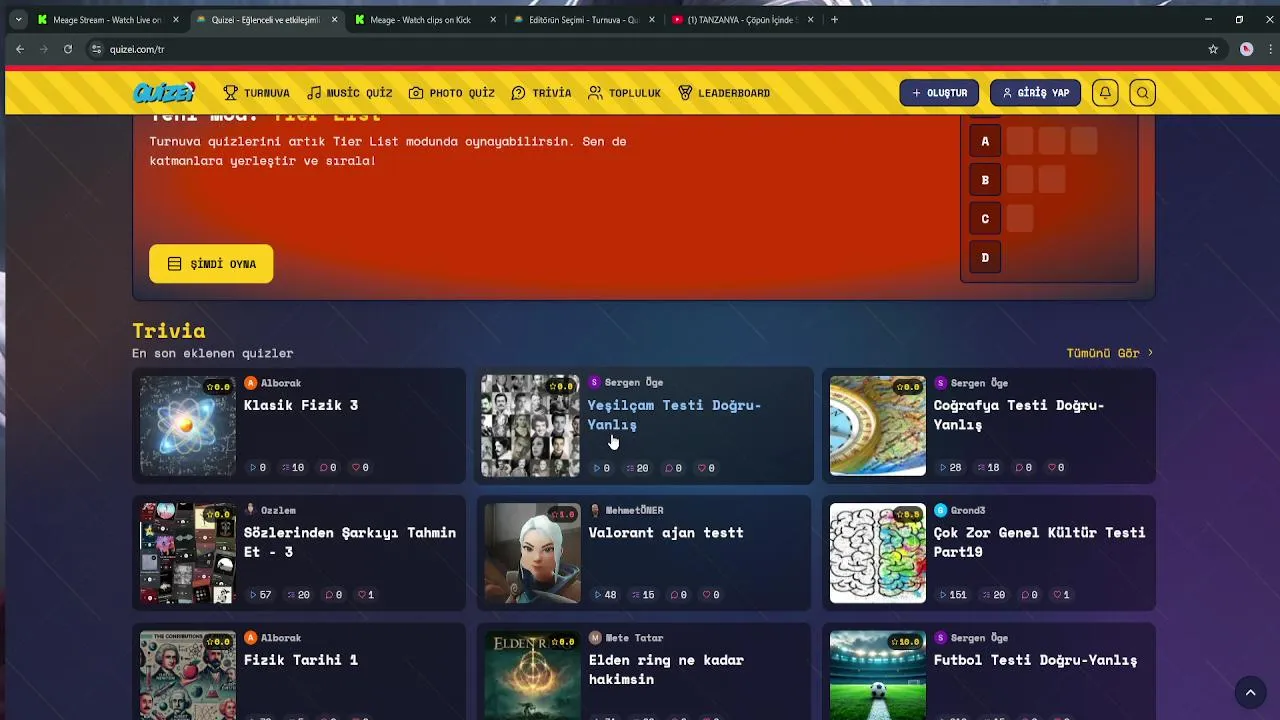Open the Elden ring quiz thumbnail
1280x720 pixels.
point(532,675)
